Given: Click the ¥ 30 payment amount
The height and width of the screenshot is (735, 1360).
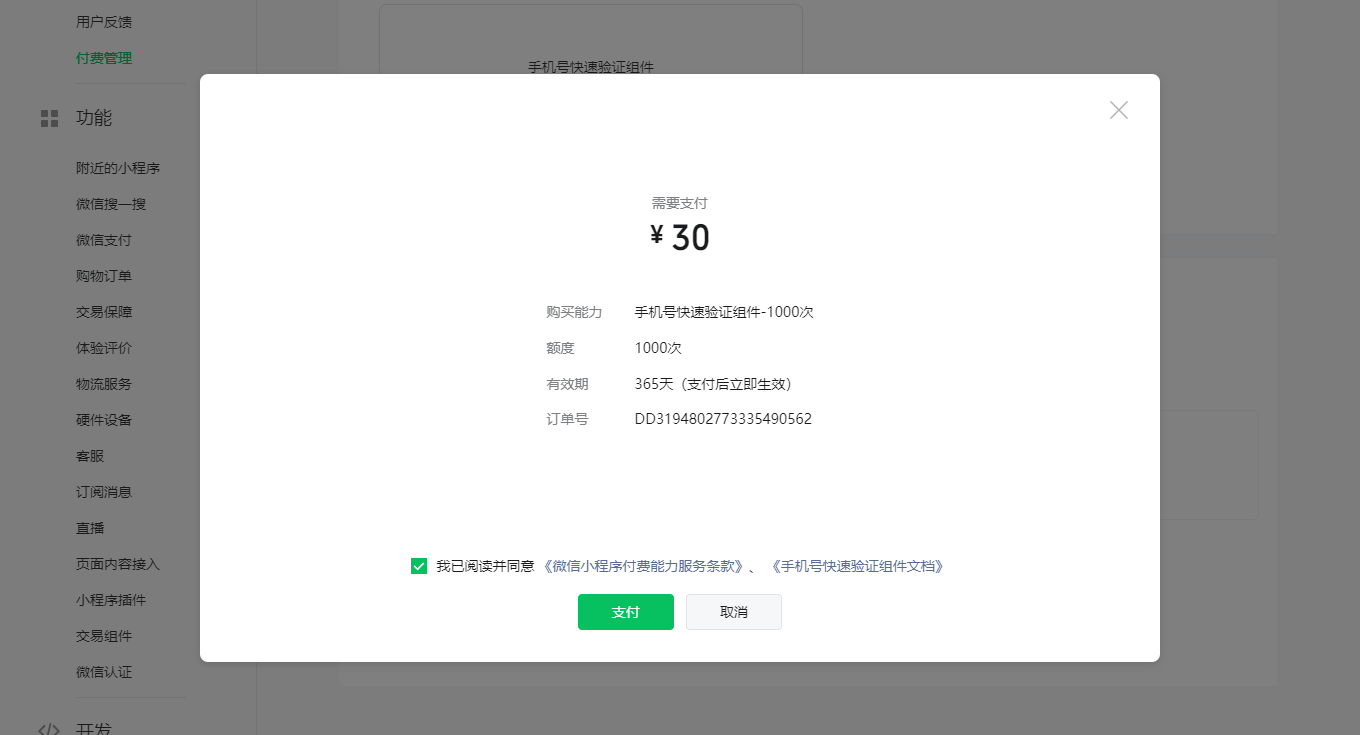Looking at the screenshot, I should (680, 238).
